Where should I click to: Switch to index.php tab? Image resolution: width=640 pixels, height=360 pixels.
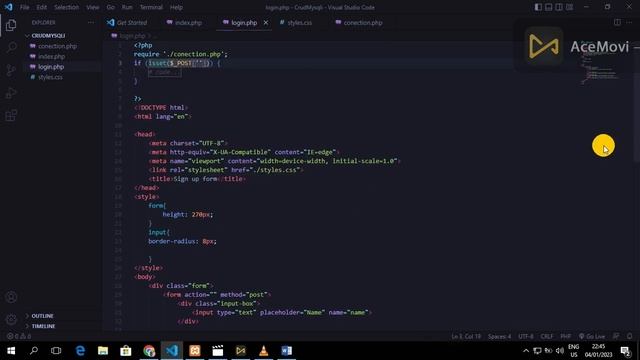184,22
